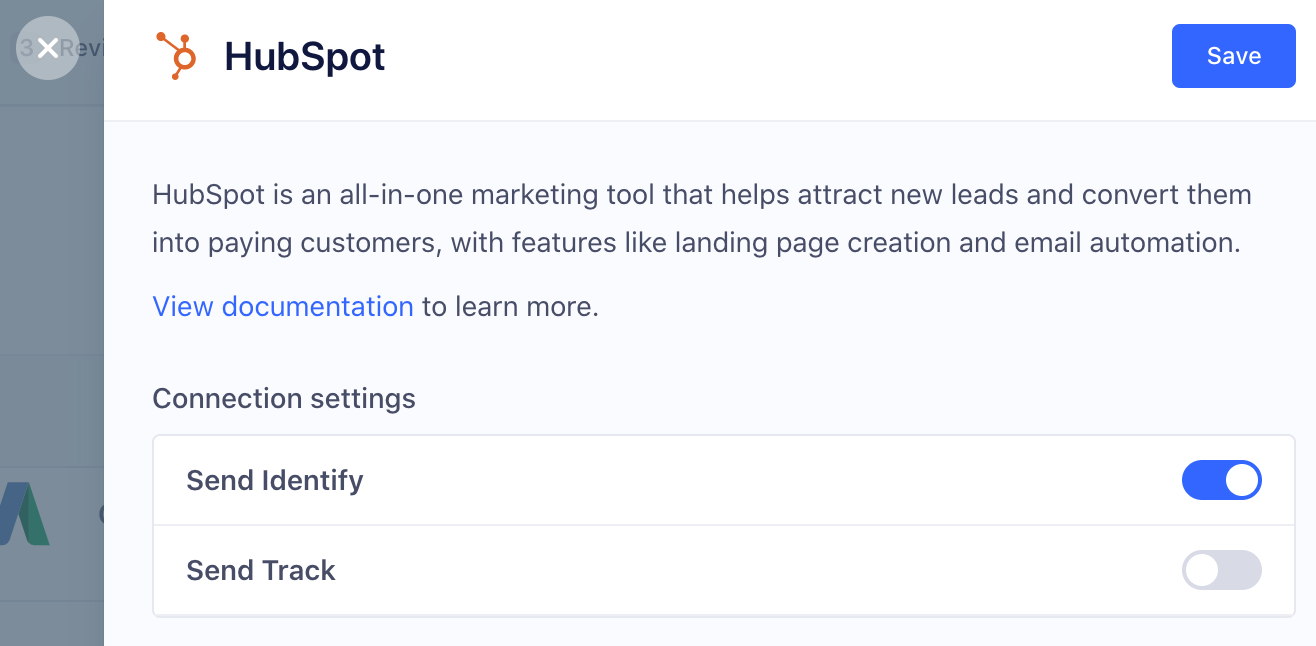Click the HubSpot title text

click(x=304, y=57)
